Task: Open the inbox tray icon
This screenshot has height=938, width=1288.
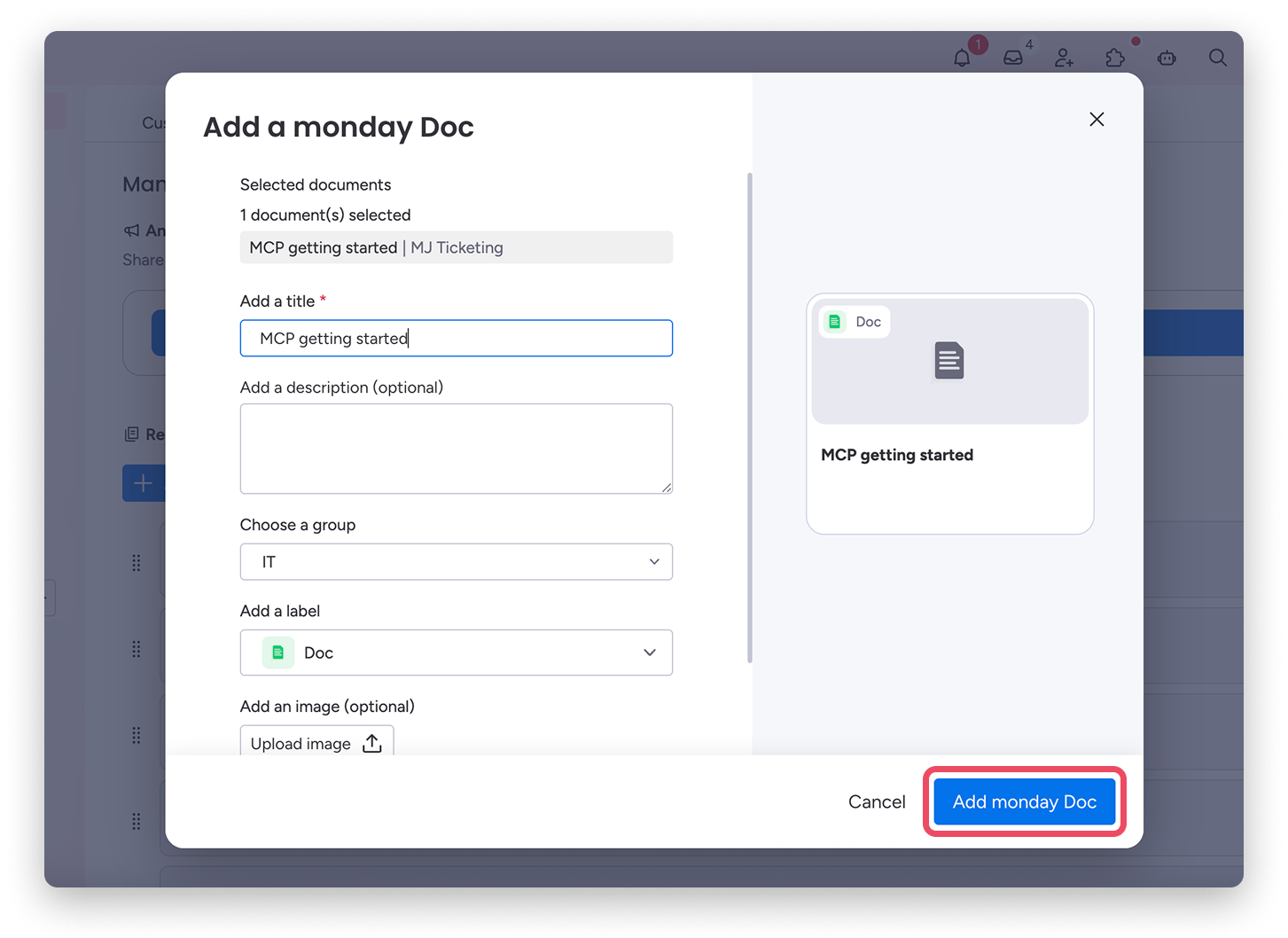Action: (x=1013, y=58)
